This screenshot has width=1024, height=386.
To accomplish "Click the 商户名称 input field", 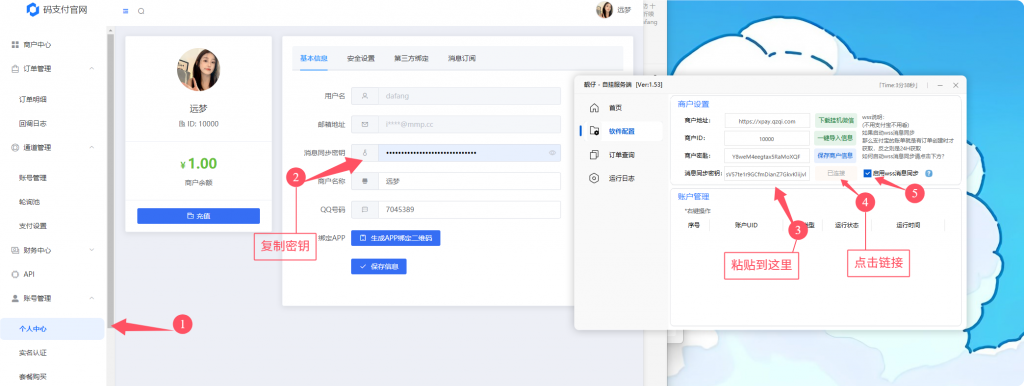I will [x=456, y=181].
